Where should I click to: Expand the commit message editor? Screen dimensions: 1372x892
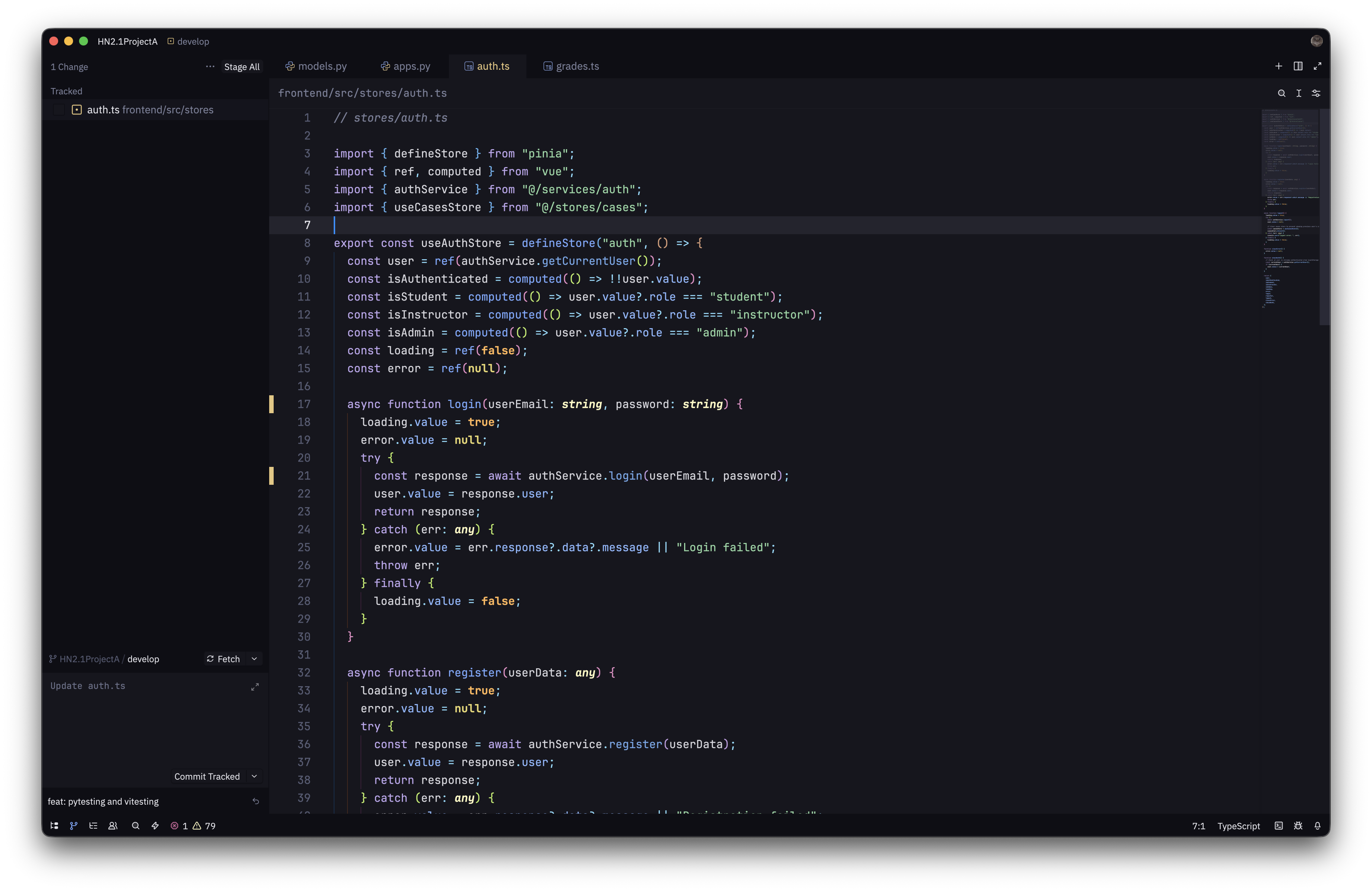255,687
